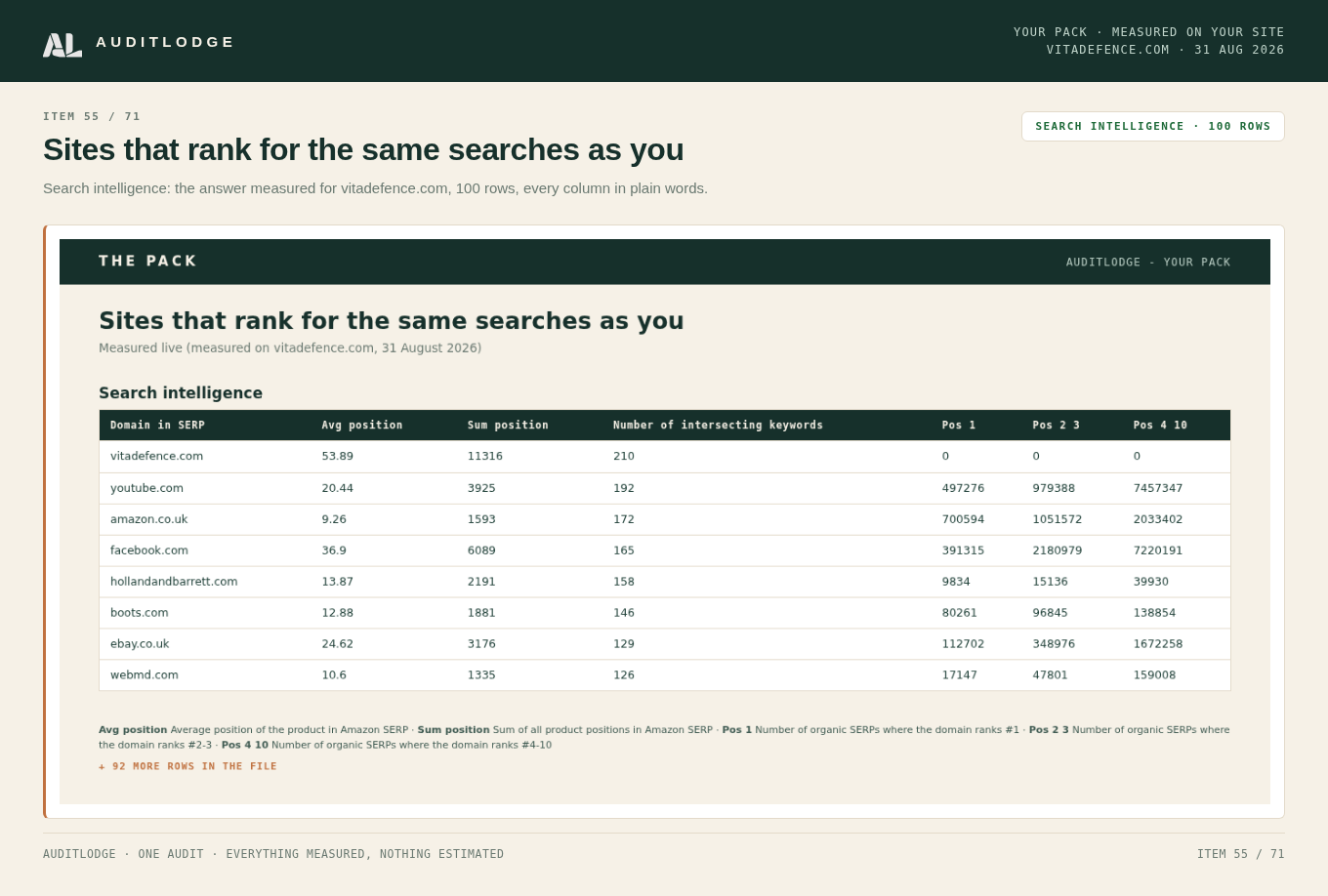The height and width of the screenshot is (896, 1328).
Task: Click the Avg position column header
Action: click(x=362, y=426)
